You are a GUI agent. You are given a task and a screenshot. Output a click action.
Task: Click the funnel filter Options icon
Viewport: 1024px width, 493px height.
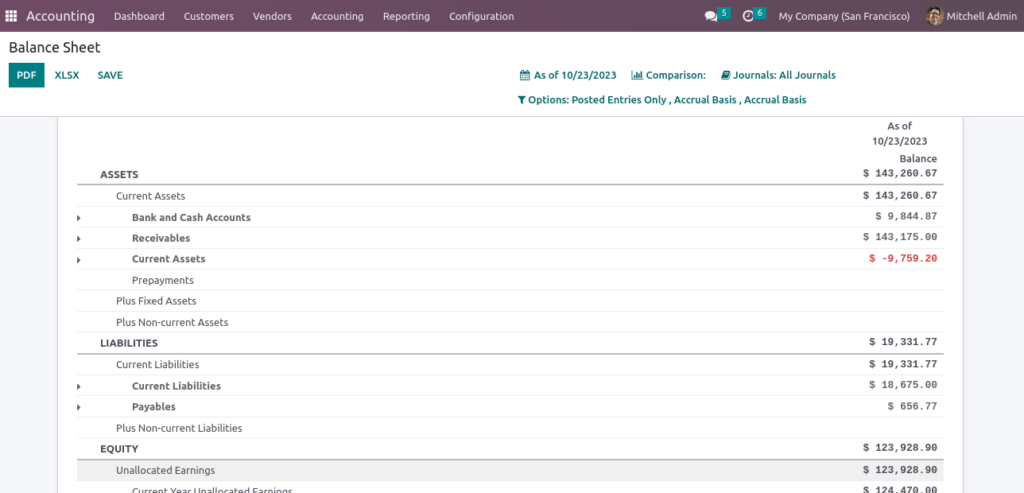pyautogui.click(x=521, y=101)
